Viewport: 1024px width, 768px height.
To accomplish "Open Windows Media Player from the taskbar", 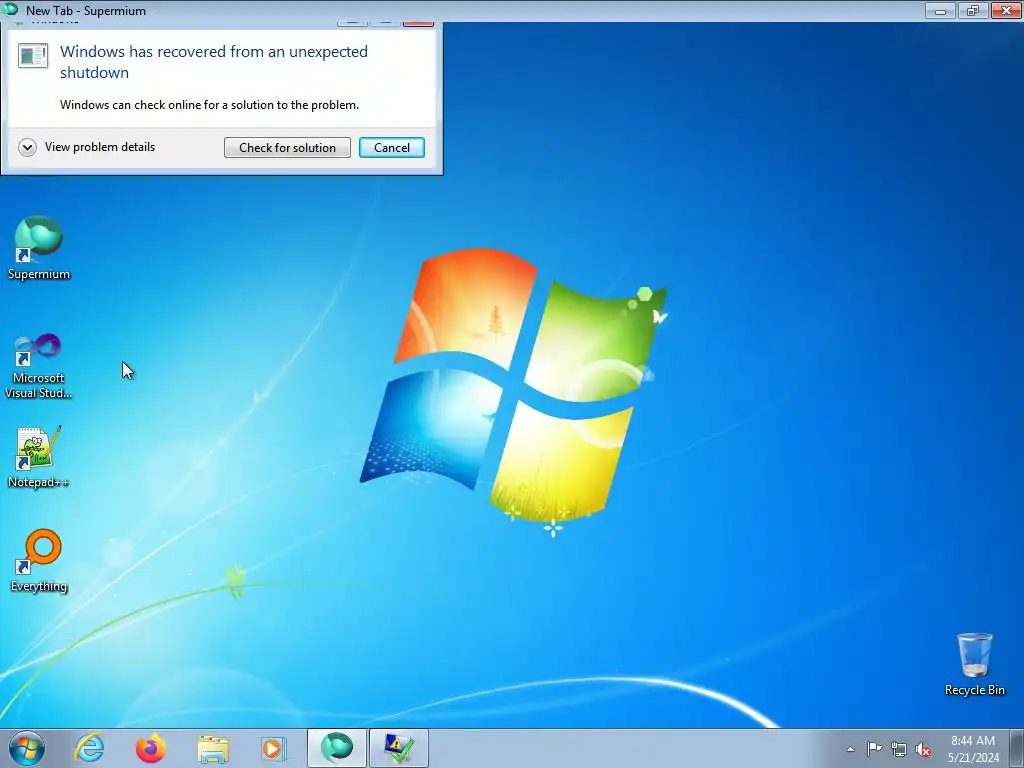I will (x=273, y=748).
